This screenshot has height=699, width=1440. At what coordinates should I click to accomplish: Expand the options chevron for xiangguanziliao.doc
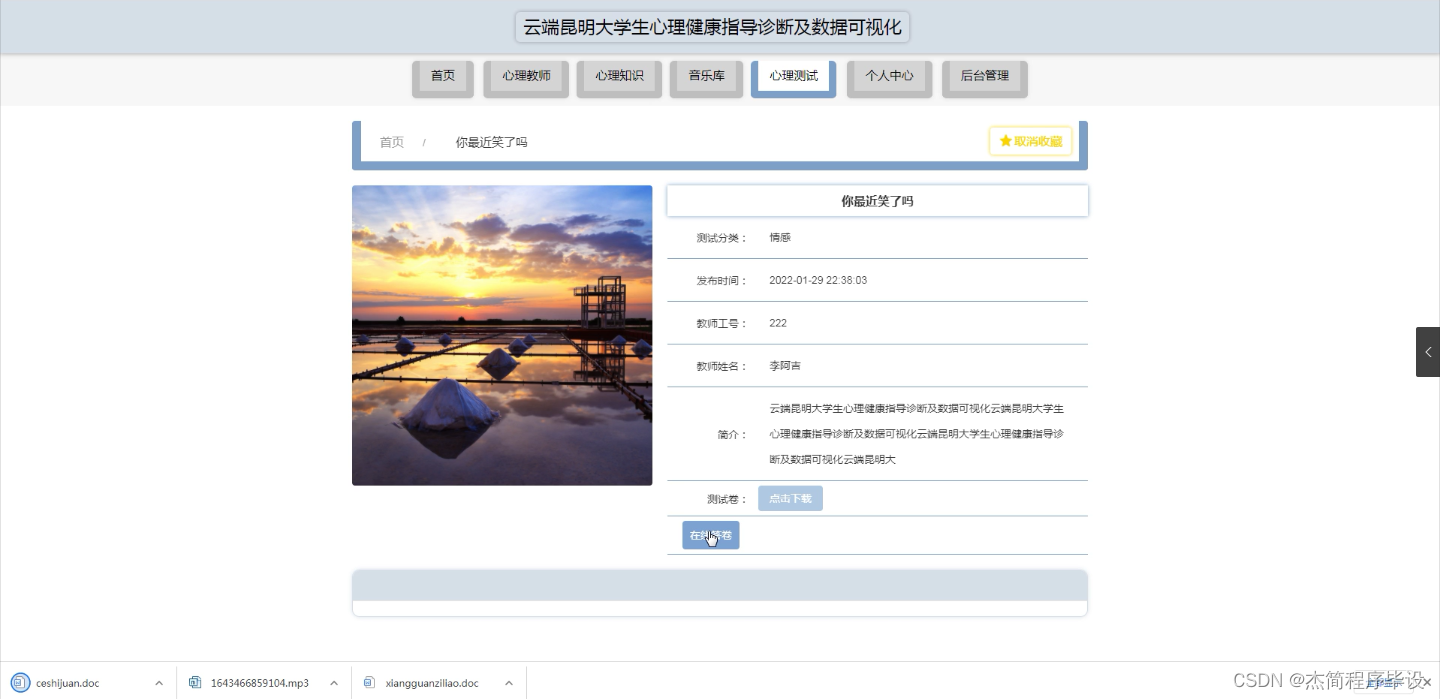[x=508, y=682]
